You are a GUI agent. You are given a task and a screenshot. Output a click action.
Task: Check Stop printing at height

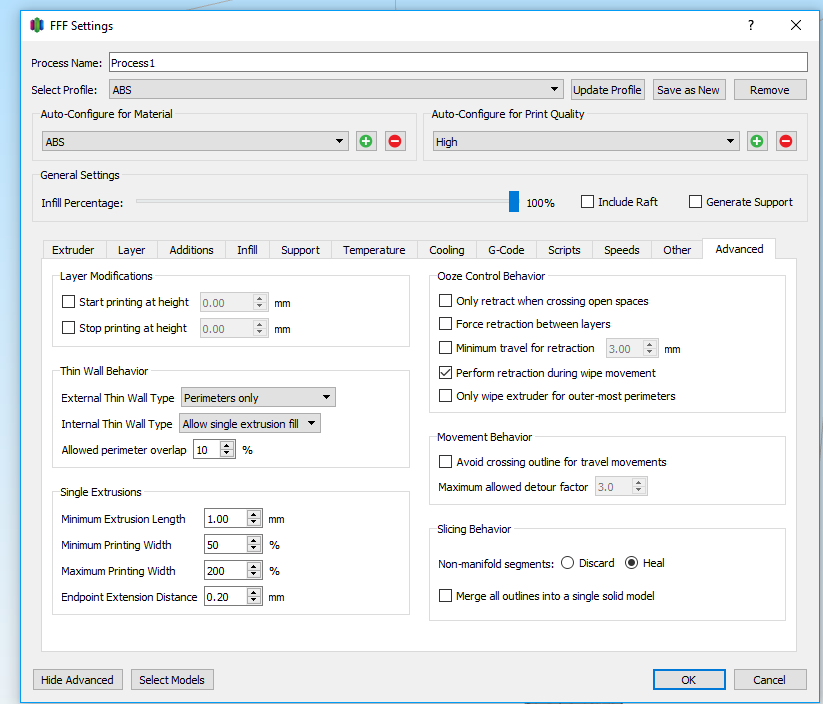tap(68, 328)
